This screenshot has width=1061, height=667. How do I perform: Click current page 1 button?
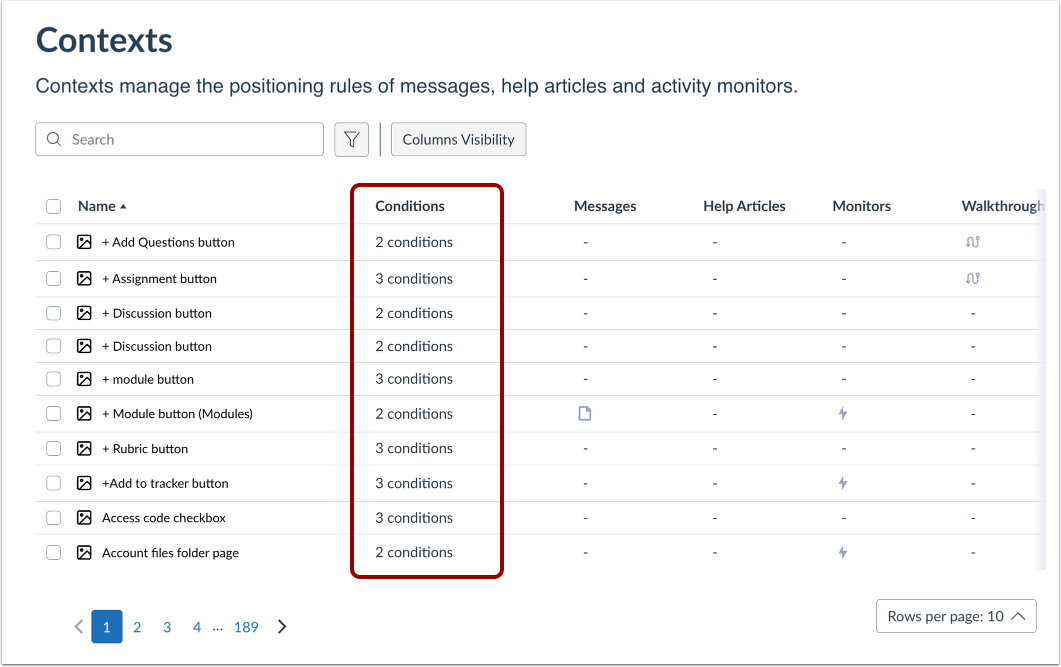click(107, 626)
